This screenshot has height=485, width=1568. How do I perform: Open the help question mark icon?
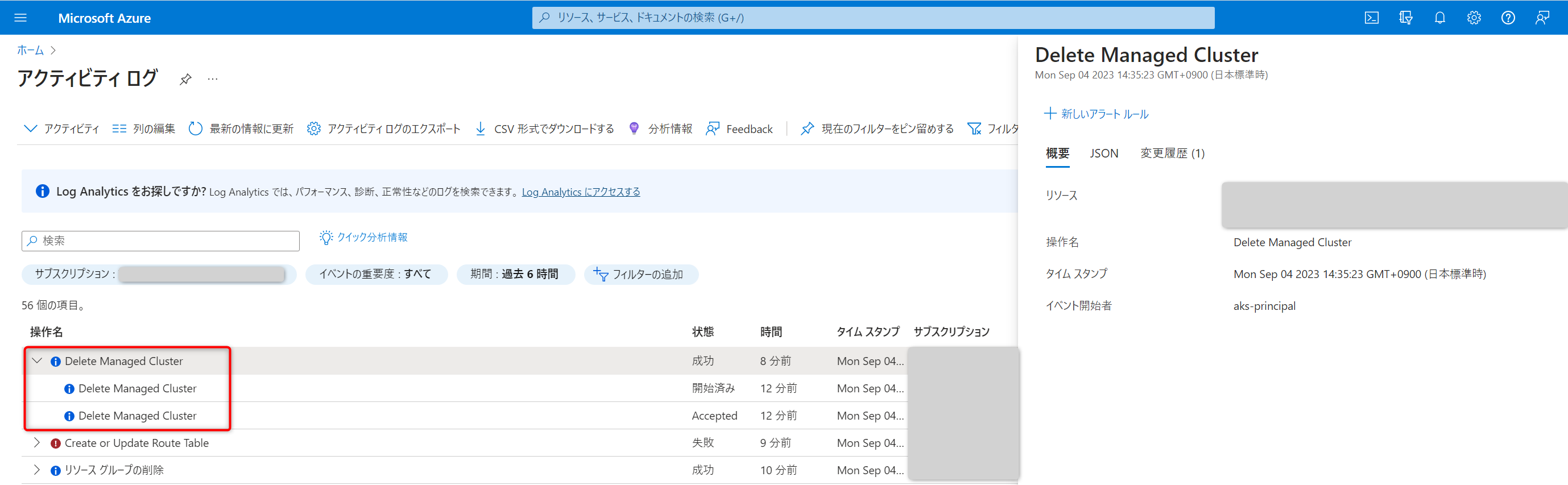pyautogui.click(x=1507, y=18)
